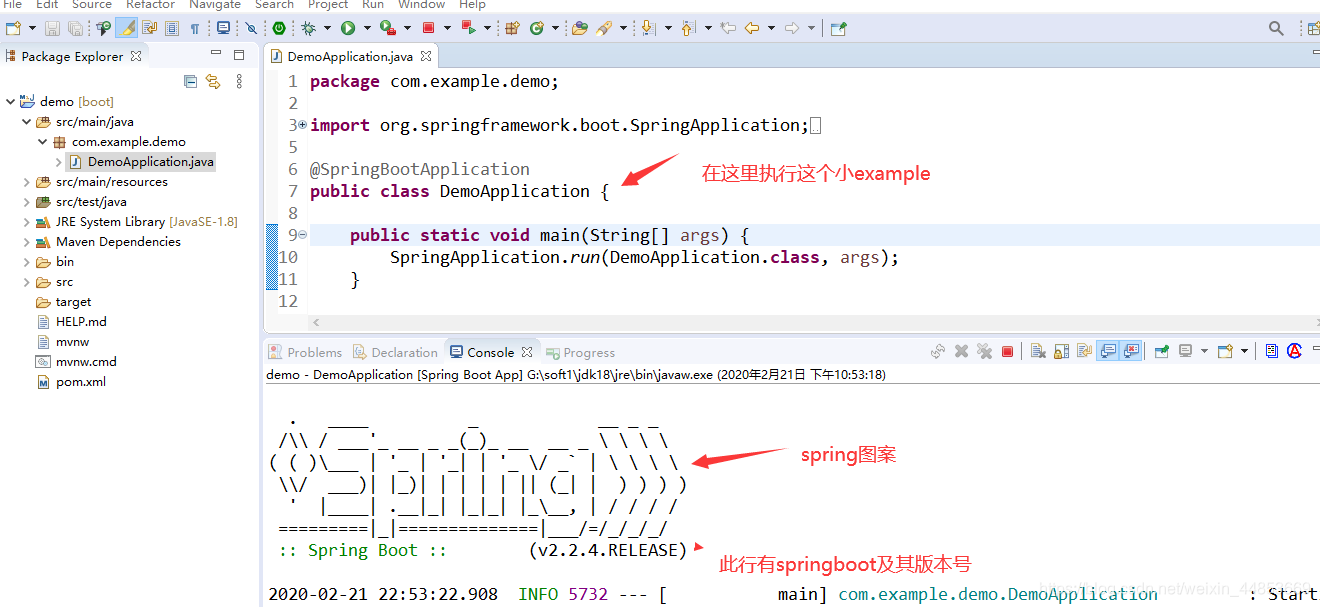Viewport: 1320px width, 607px height.
Task: Expand Maven Dependencies node
Action: click(x=27, y=242)
